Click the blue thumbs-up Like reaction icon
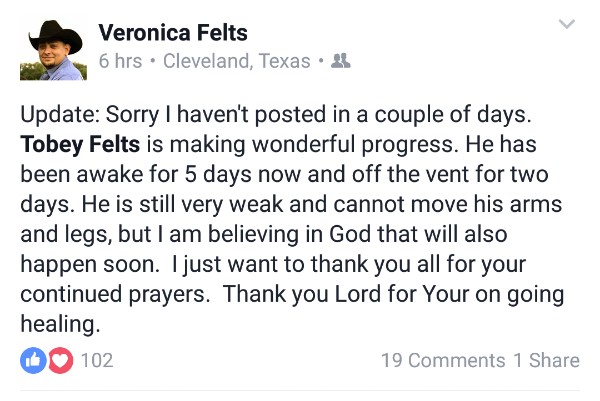The width and height of the screenshot is (600, 401). tap(33, 360)
